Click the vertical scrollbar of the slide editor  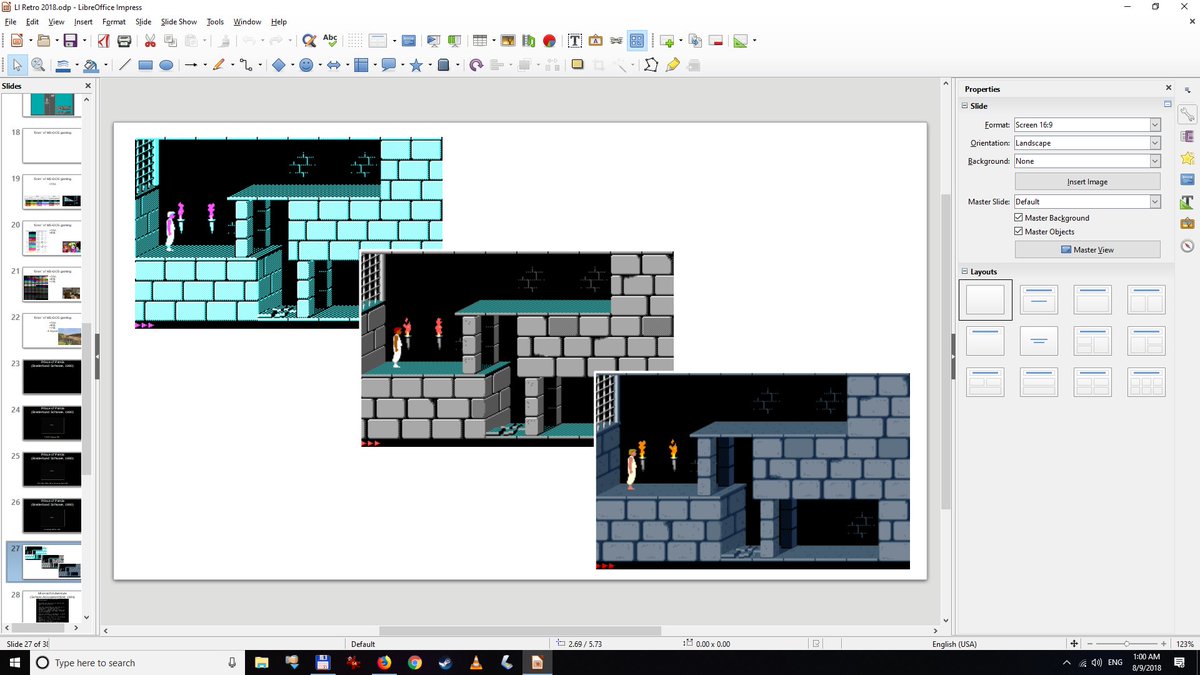pos(947,353)
